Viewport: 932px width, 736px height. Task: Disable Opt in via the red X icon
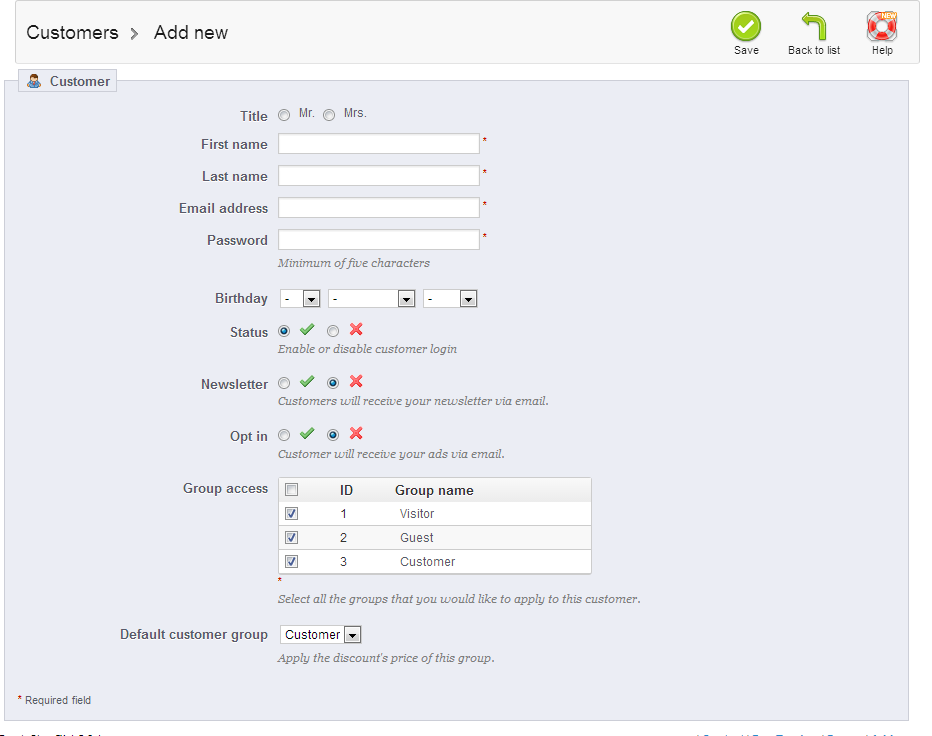tap(356, 433)
